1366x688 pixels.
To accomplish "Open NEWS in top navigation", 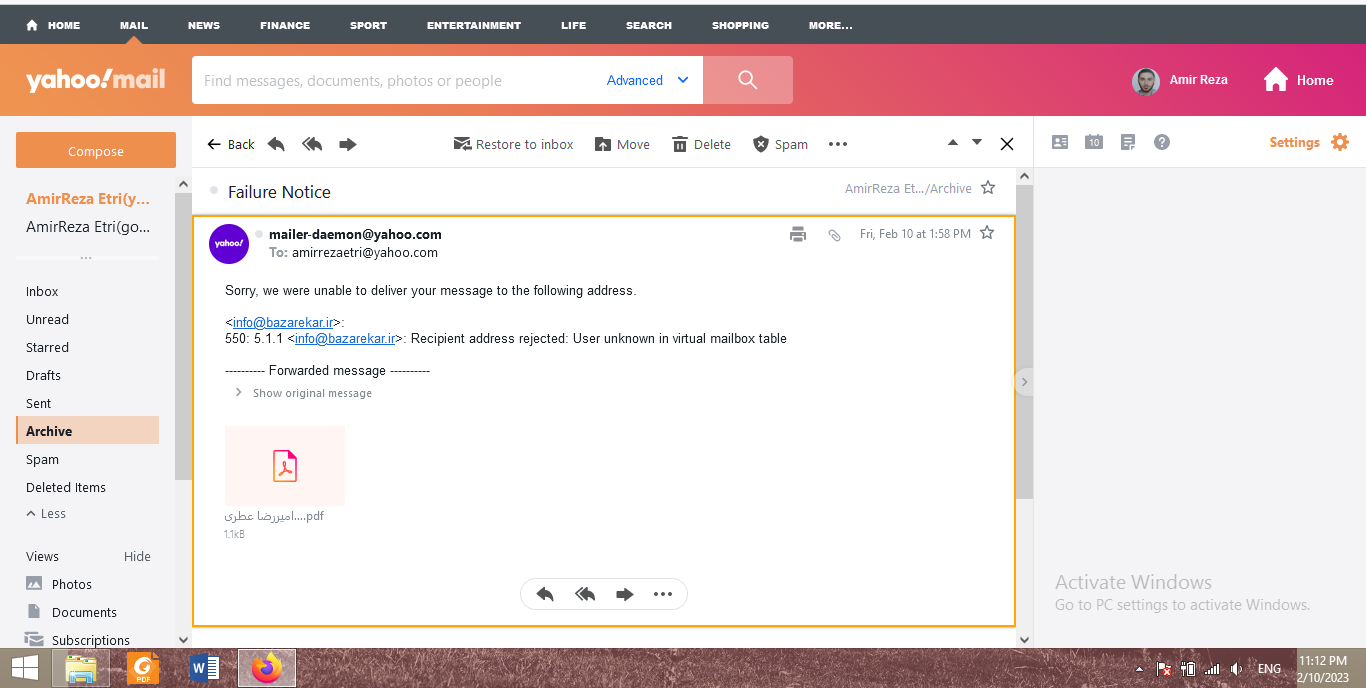I will pyautogui.click(x=204, y=25).
